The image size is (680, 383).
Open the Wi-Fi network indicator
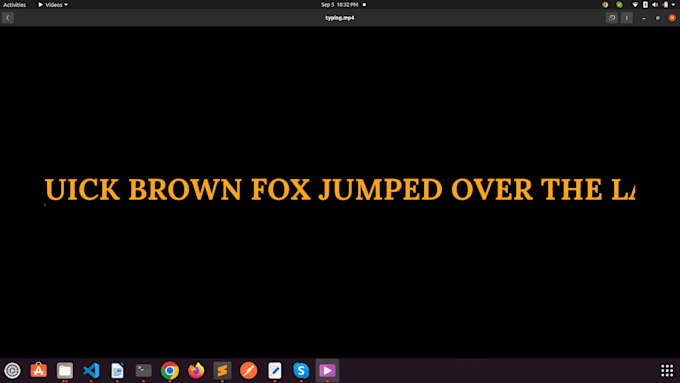pyautogui.click(x=635, y=5)
